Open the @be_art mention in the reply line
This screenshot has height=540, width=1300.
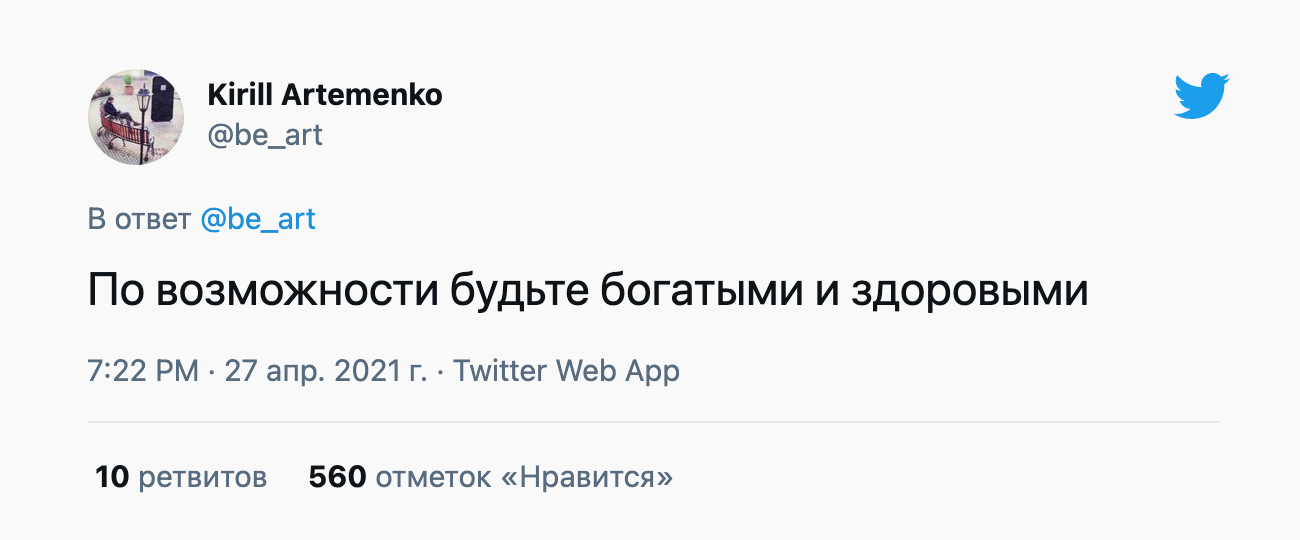click(258, 219)
